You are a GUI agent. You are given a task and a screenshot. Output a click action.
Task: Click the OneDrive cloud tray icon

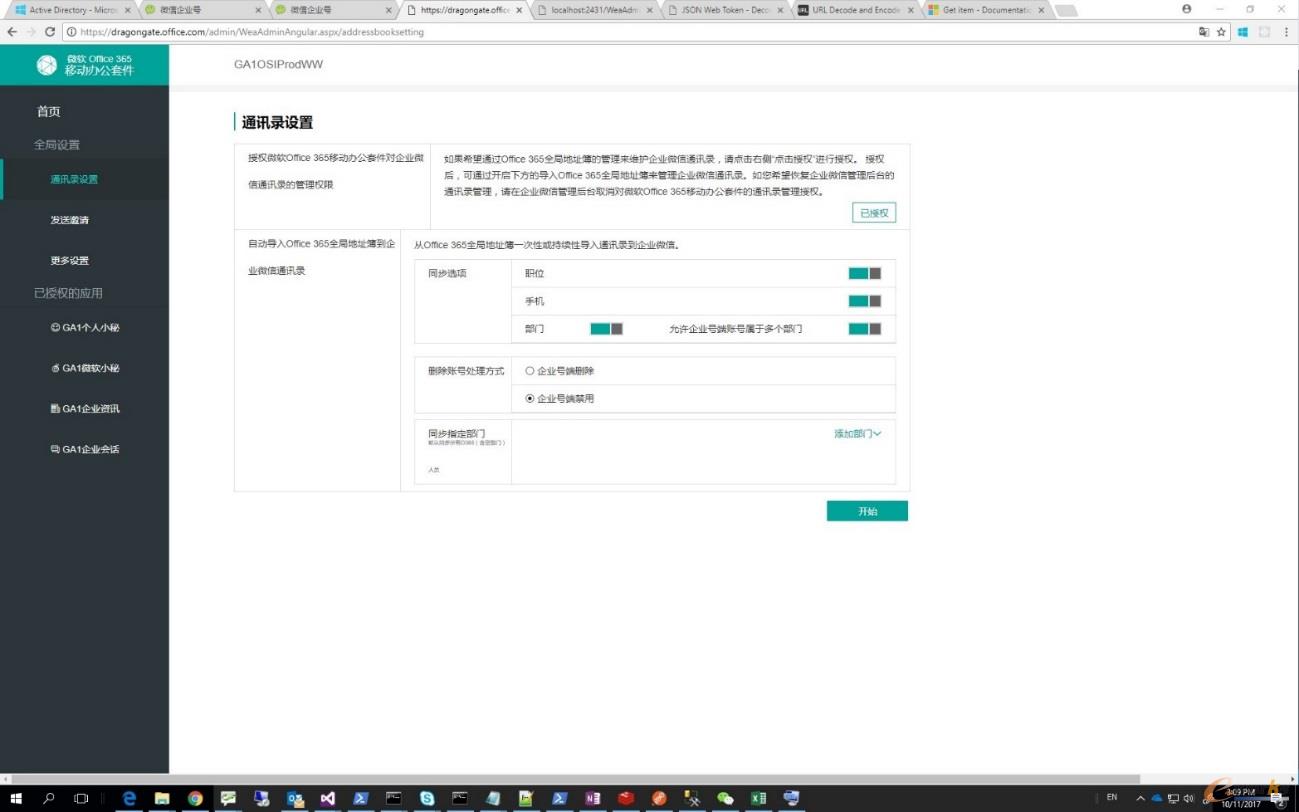[1157, 798]
